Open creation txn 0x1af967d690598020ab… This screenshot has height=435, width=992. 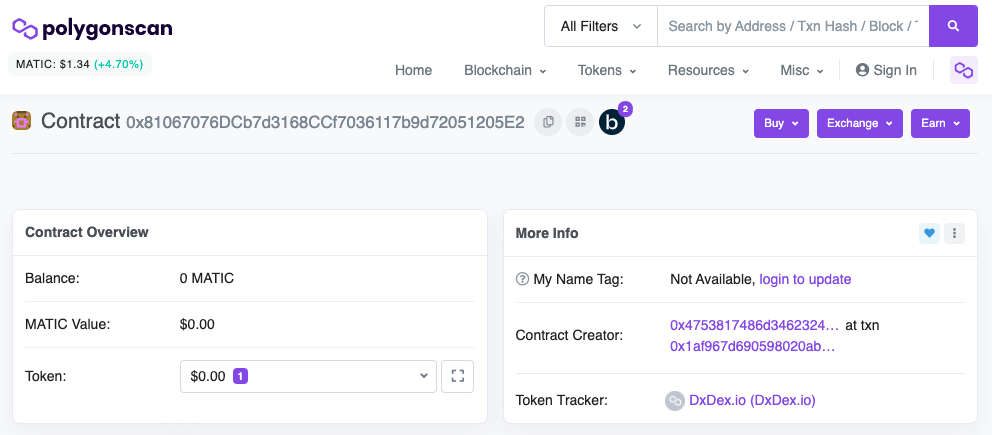(x=752, y=346)
